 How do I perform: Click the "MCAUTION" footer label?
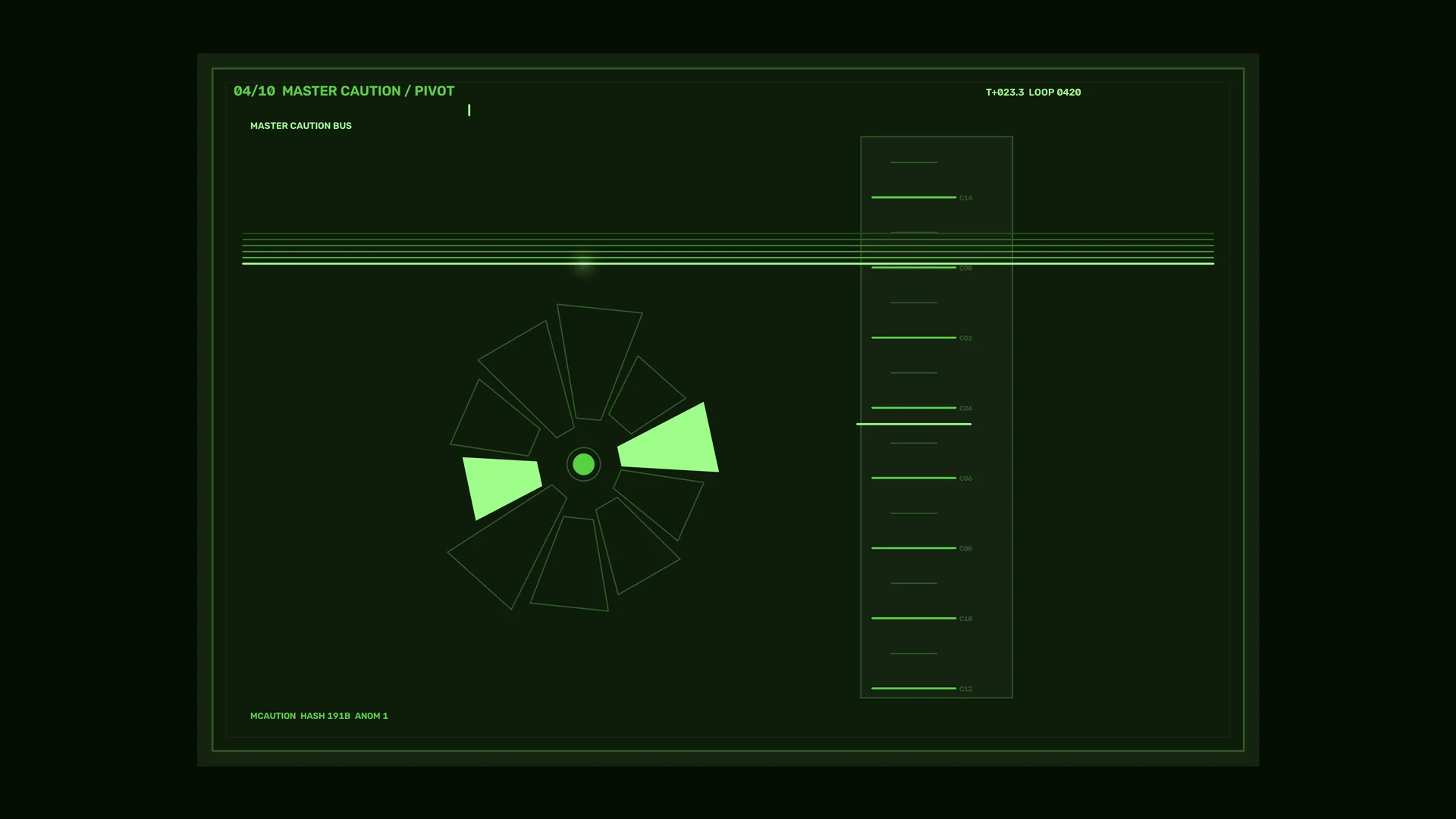point(273,716)
